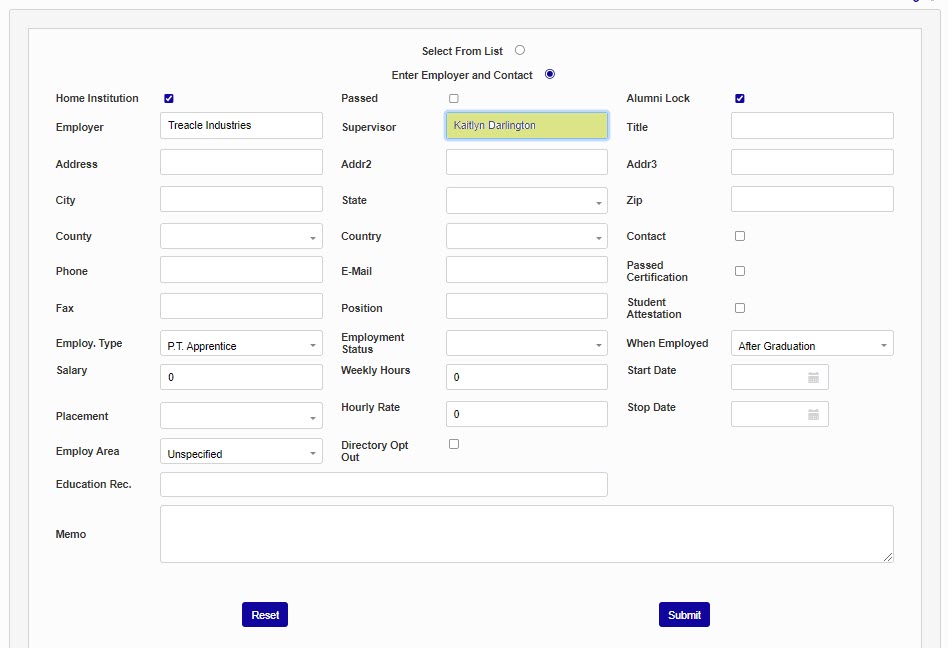Click into the Memo text area
948x648 pixels.
(526, 534)
